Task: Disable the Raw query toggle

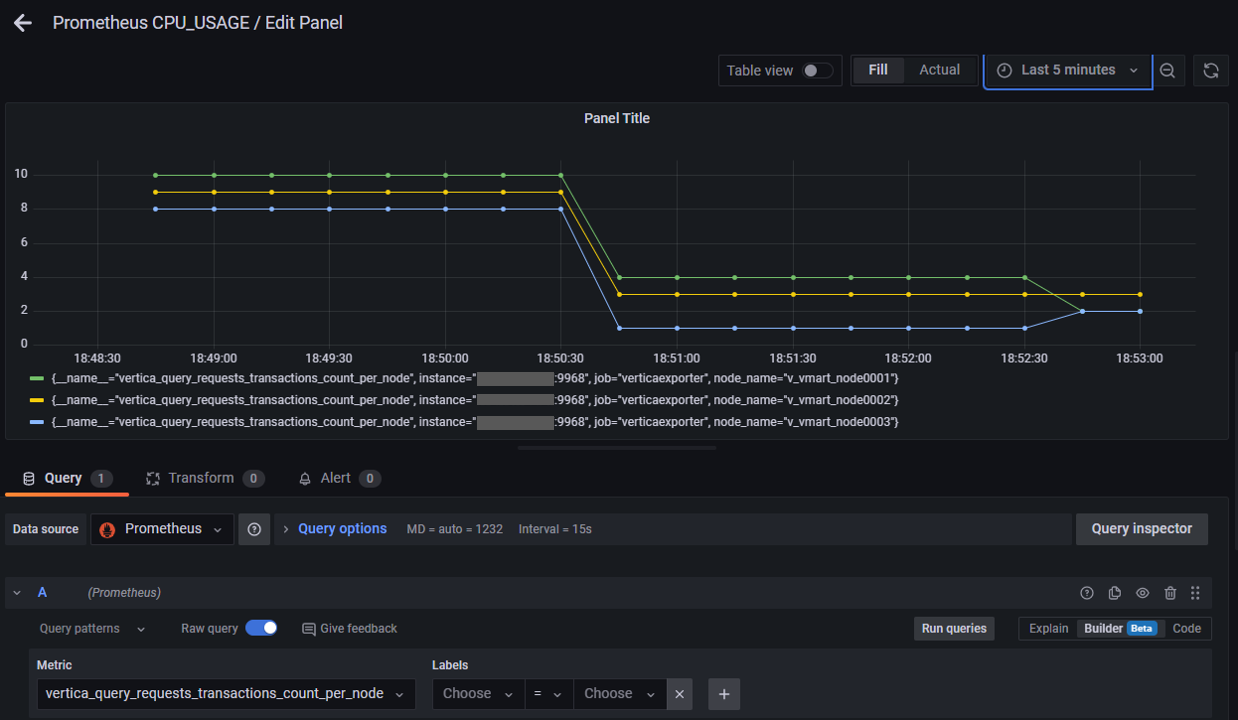Action: tap(261, 628)
